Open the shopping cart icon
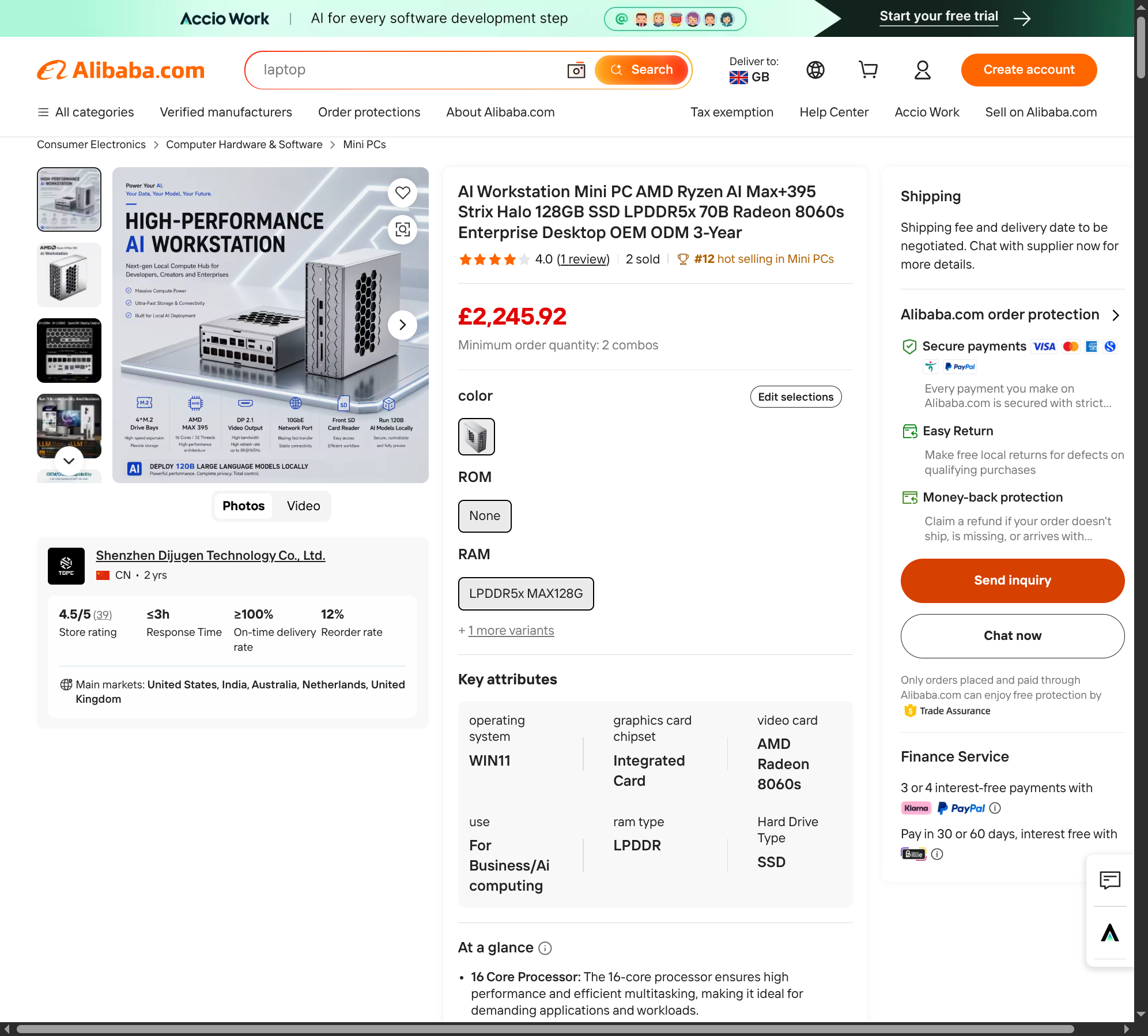This screenshot has height=1036, width=1148. (868, 70)
